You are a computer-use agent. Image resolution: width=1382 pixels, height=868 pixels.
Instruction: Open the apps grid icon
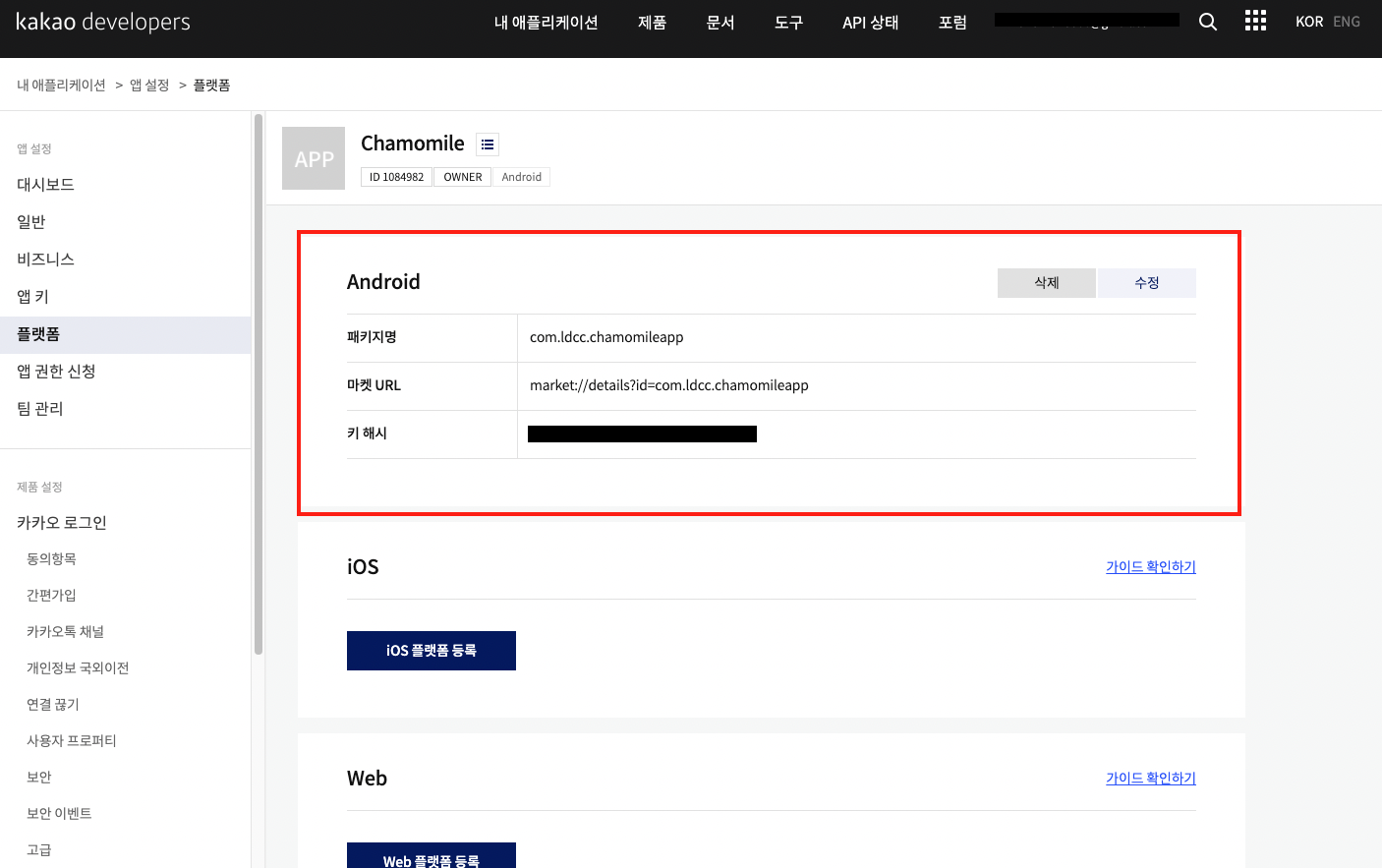[1255, 22]
